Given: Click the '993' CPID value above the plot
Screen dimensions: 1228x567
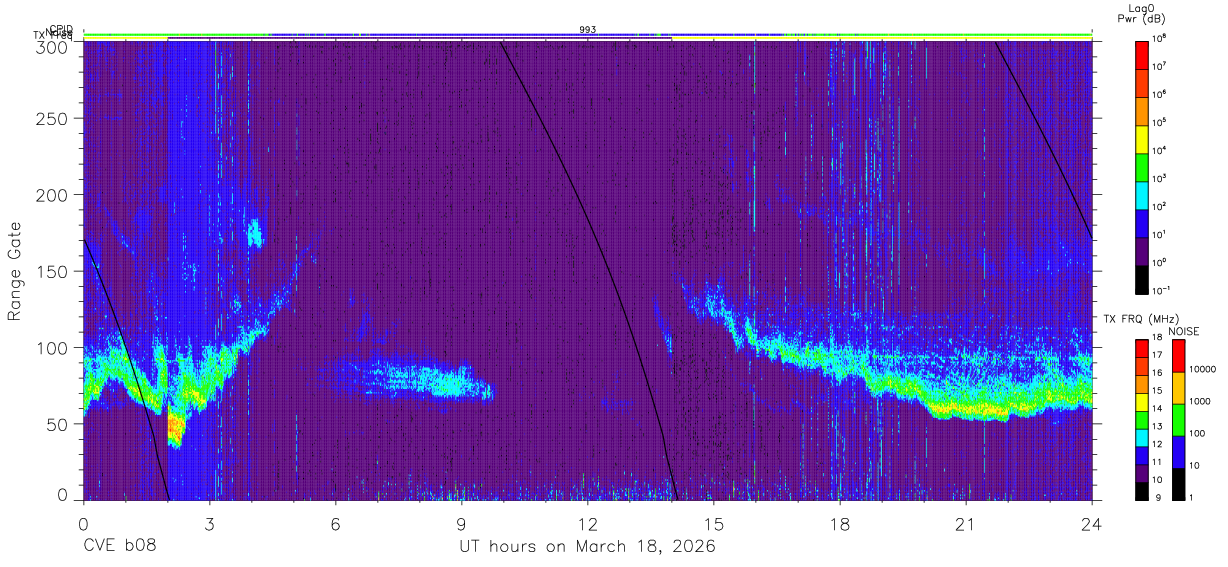Looking at the screenshot, I should point(588,30).
